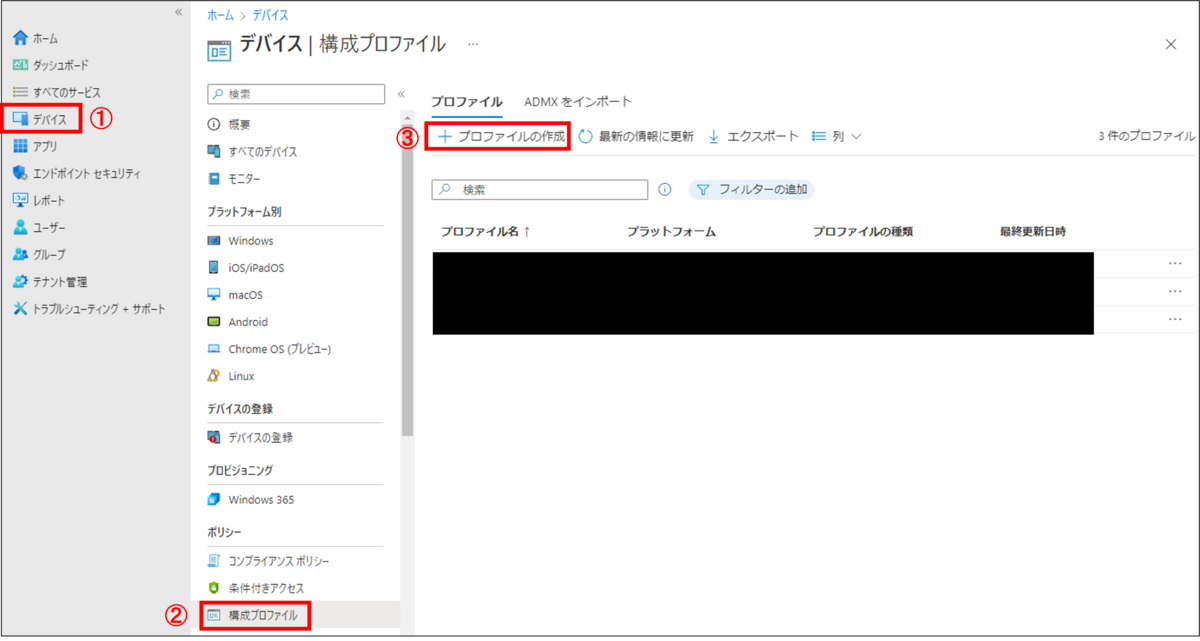This screenshot has width=1200, height=641.
Task: Click フィルターの追加 filter button
Action: click(751, 189)
